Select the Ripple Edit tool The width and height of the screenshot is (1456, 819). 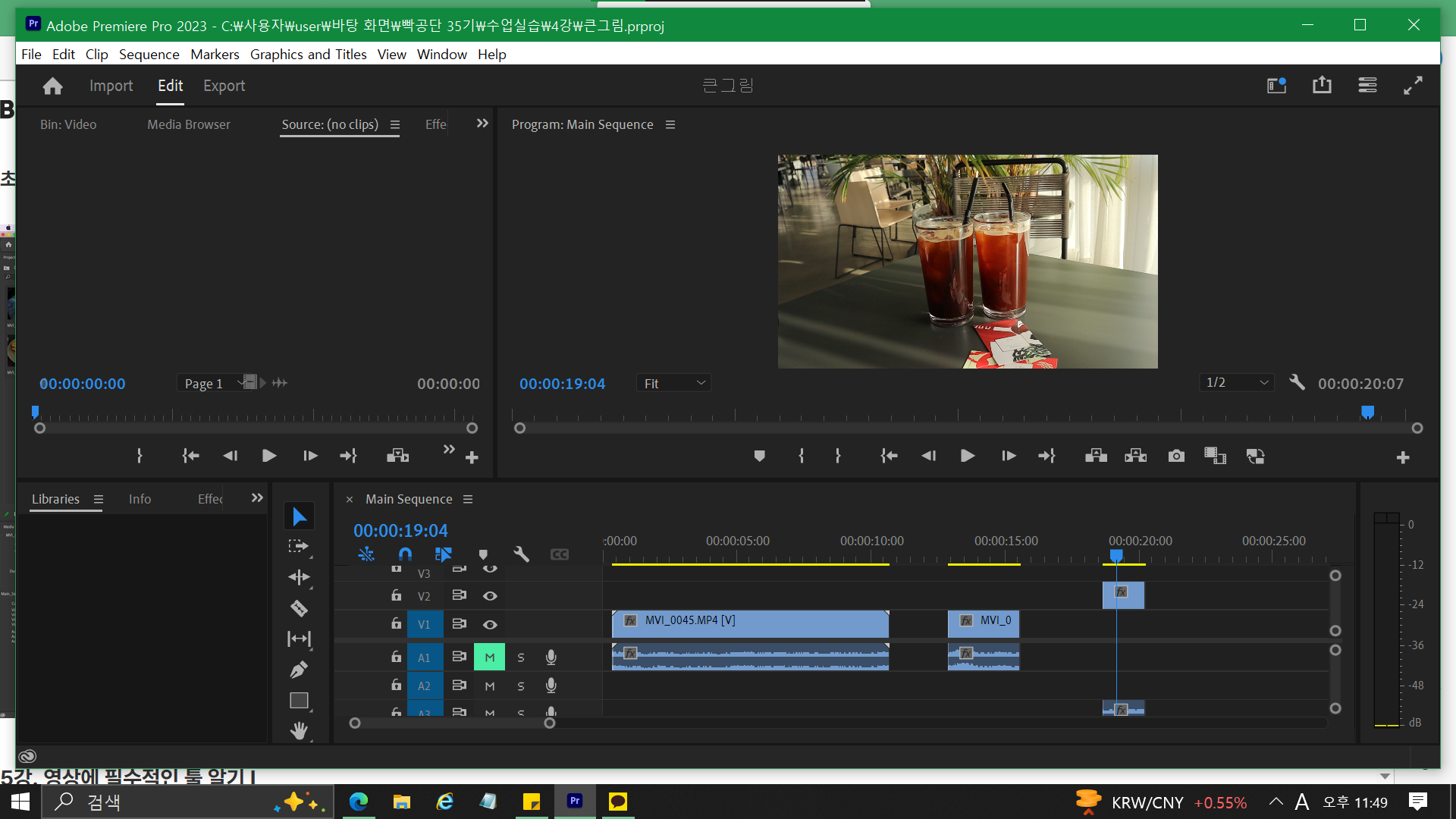299,577
